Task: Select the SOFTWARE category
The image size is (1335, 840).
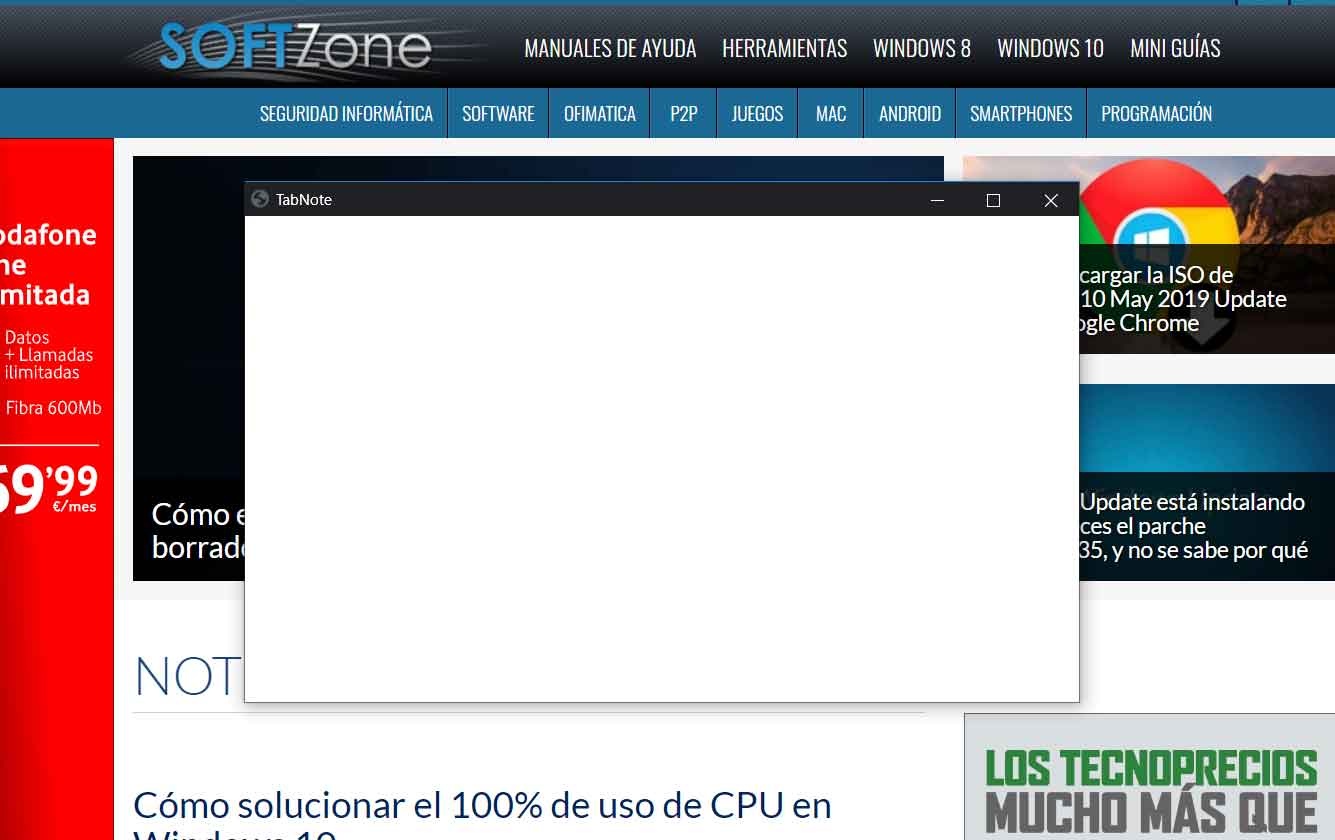Action: point(498,113)
